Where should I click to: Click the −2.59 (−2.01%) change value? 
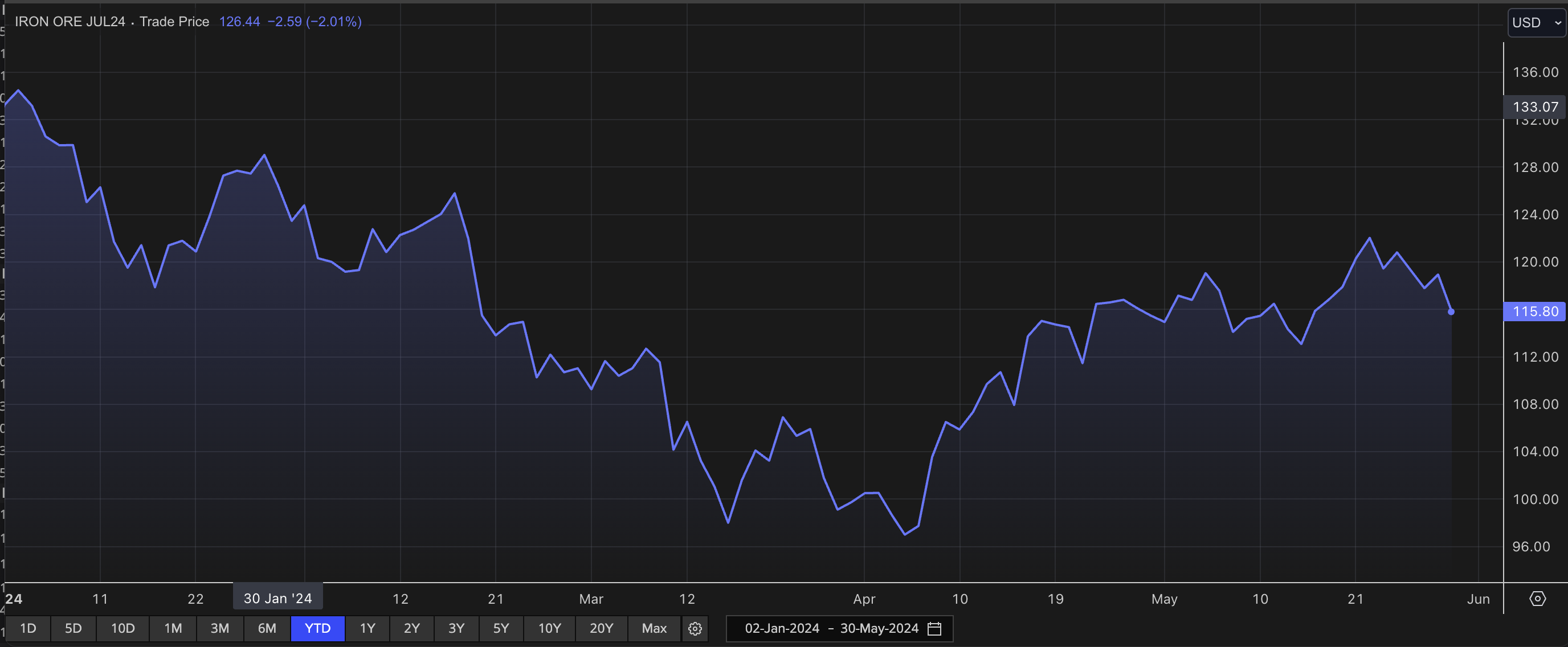(315, 22)
